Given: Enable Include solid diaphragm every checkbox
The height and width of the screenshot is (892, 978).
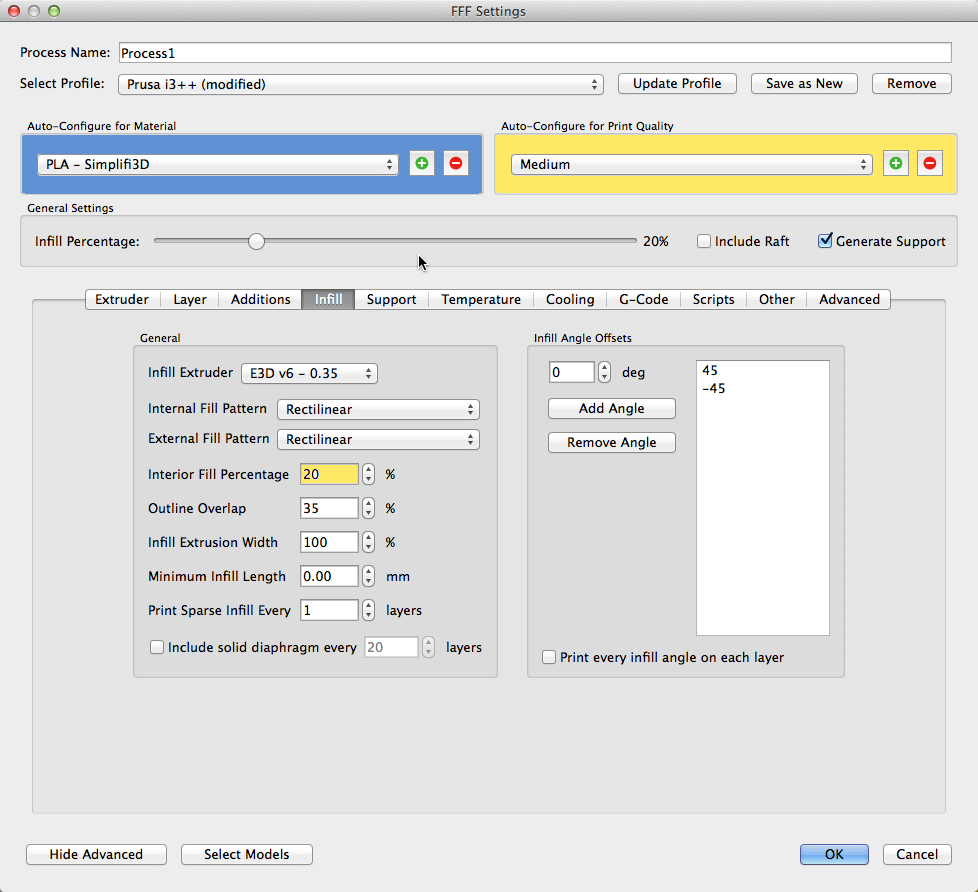Looking at the screenshot, I should pyautogui.click(x=157, y=647).
